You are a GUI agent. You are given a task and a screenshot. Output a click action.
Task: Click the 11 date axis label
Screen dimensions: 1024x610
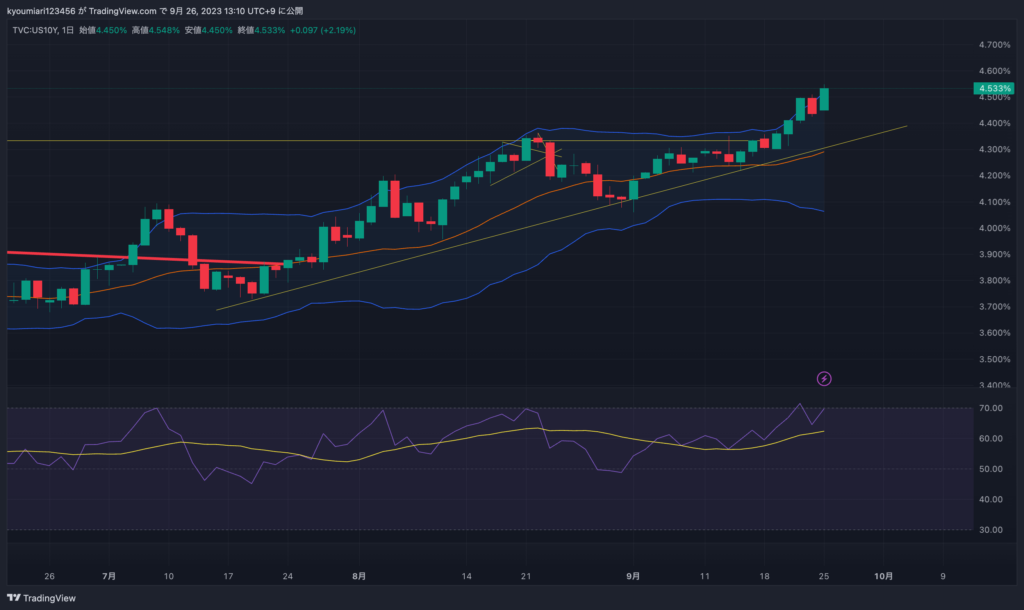point(704,576)
